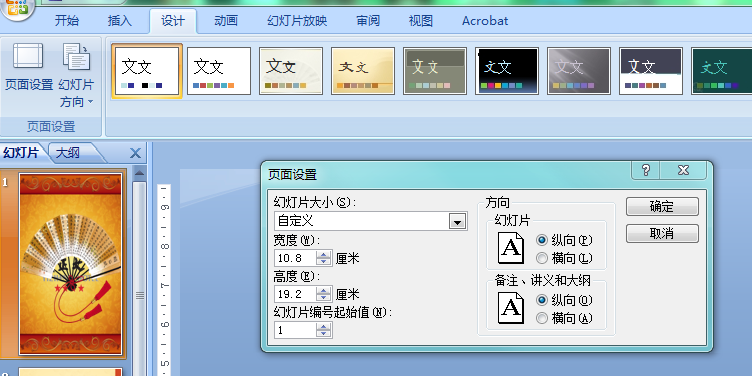Click the slide pane scroll up arrow
The image size is (752, 376).
click(x=140, y=173)
